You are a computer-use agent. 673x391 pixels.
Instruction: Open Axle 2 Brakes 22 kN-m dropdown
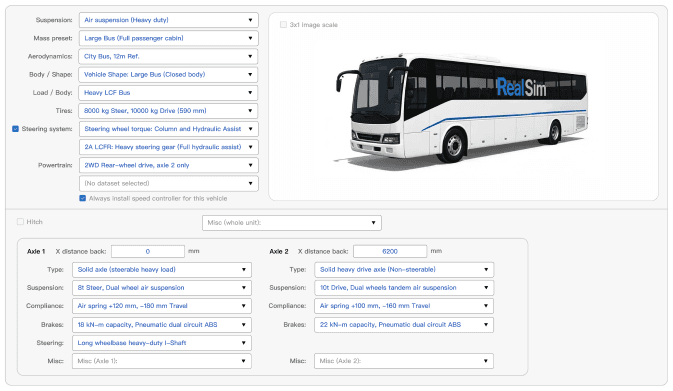click(404, 325)
